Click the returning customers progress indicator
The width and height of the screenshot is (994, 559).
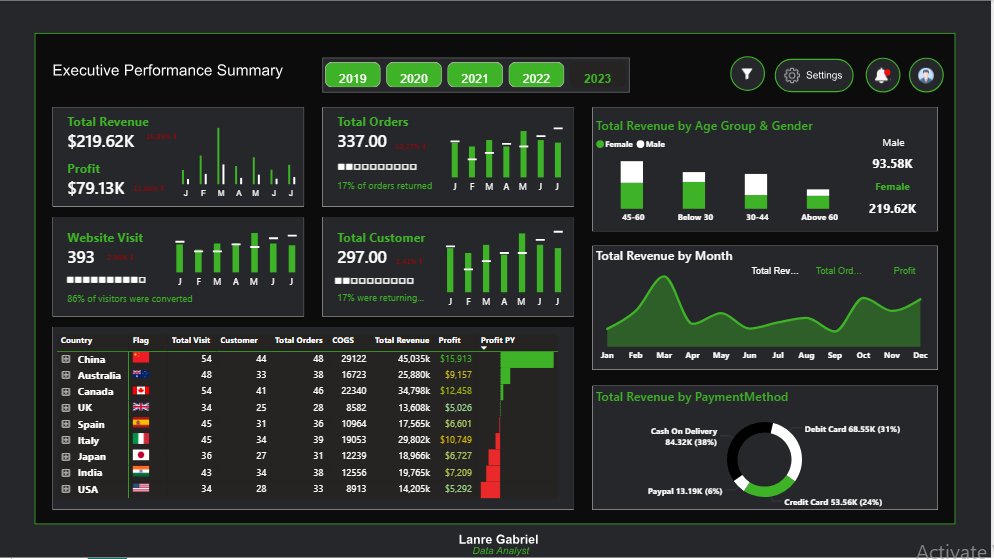[x=374, y=280]
